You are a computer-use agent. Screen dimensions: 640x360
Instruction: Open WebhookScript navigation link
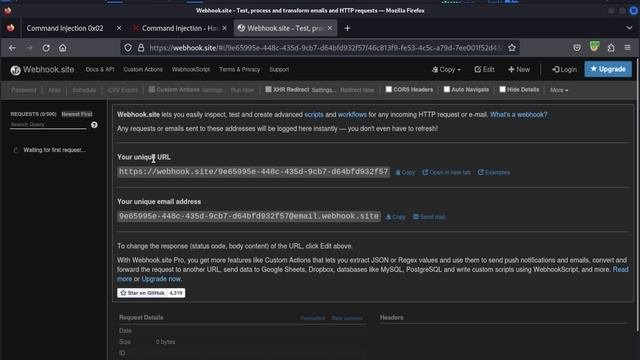tap(191, 70)
